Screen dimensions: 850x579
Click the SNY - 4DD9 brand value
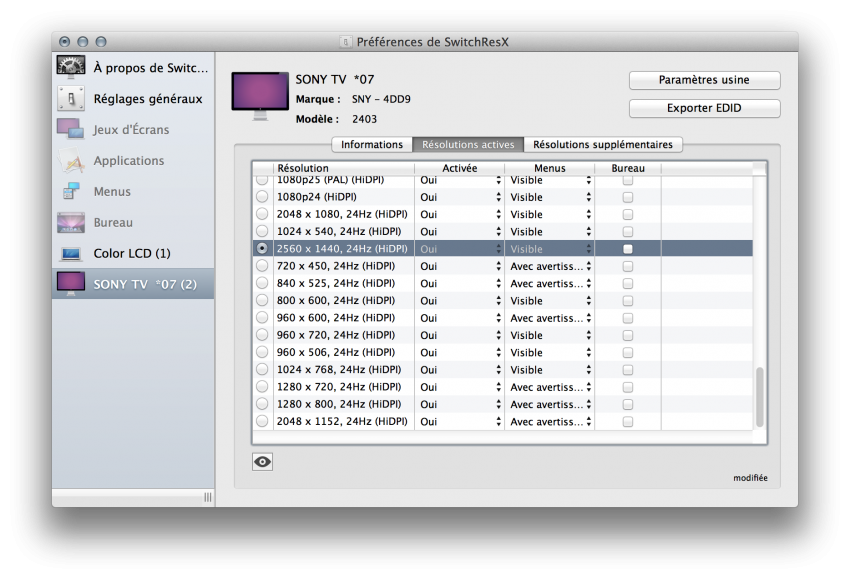(x=381, y=99)
